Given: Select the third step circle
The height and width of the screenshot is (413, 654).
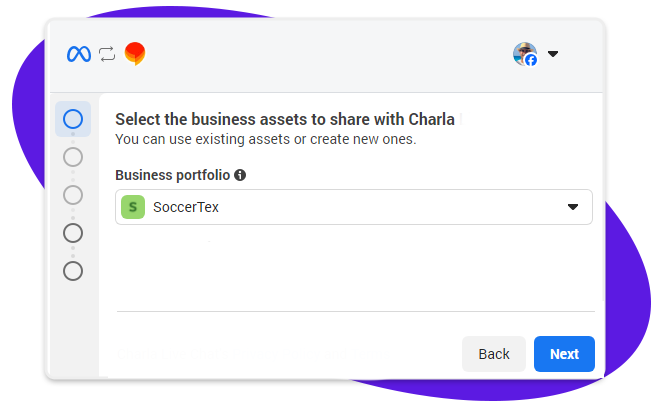Looking at the screenshot, I should (73, 194).
